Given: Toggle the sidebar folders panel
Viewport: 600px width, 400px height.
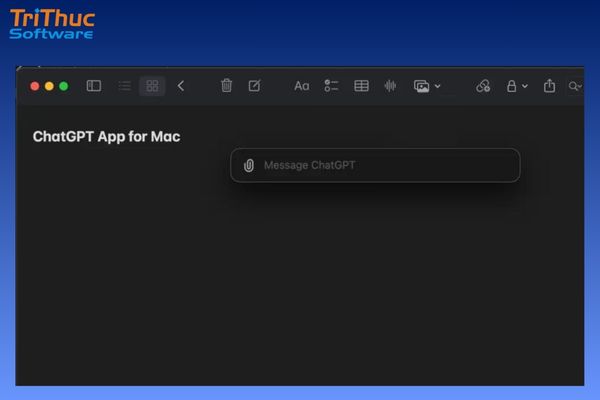Looking at the screenshot, I should point(94,86).
